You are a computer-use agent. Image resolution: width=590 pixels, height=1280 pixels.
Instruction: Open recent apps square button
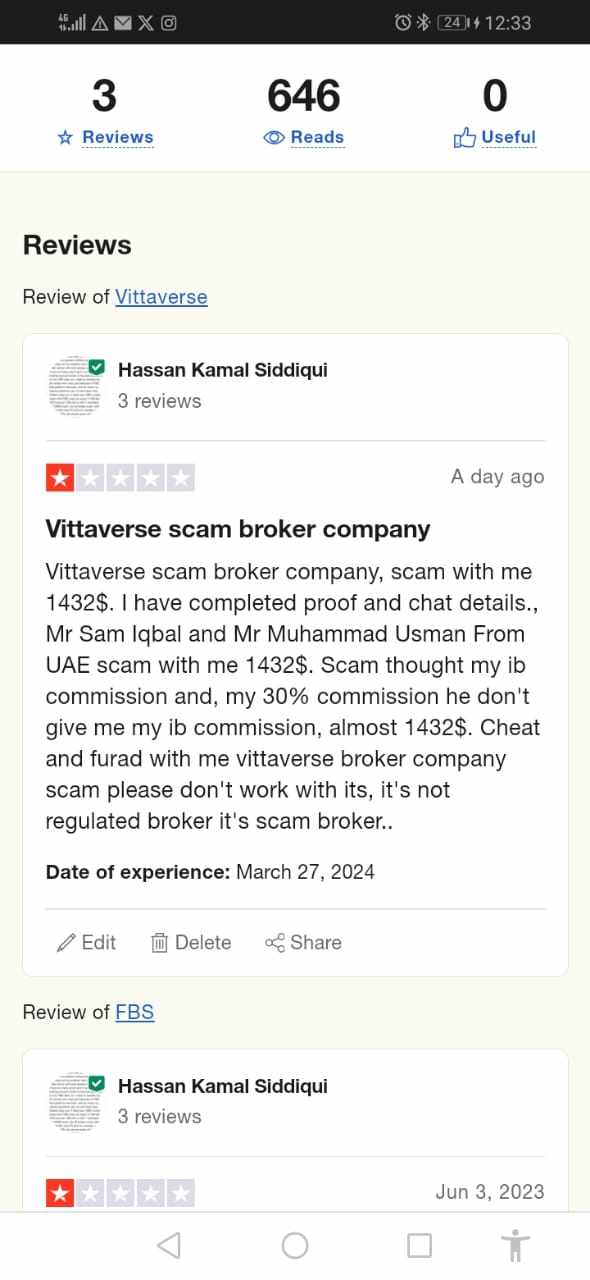click(x=420, y=1245)
